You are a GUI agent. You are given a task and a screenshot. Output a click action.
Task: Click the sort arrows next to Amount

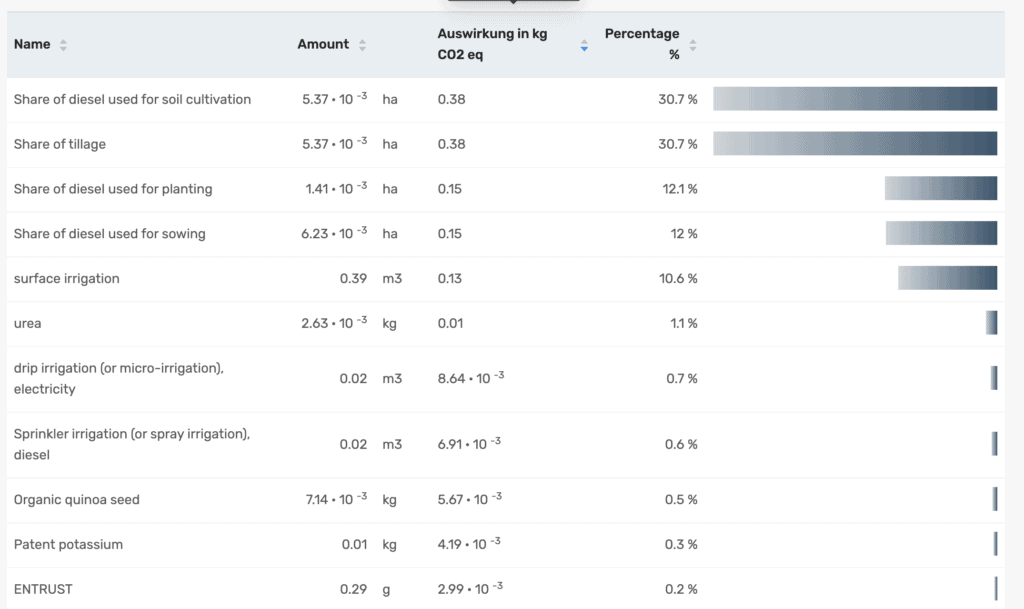click(x=362, y=45)
